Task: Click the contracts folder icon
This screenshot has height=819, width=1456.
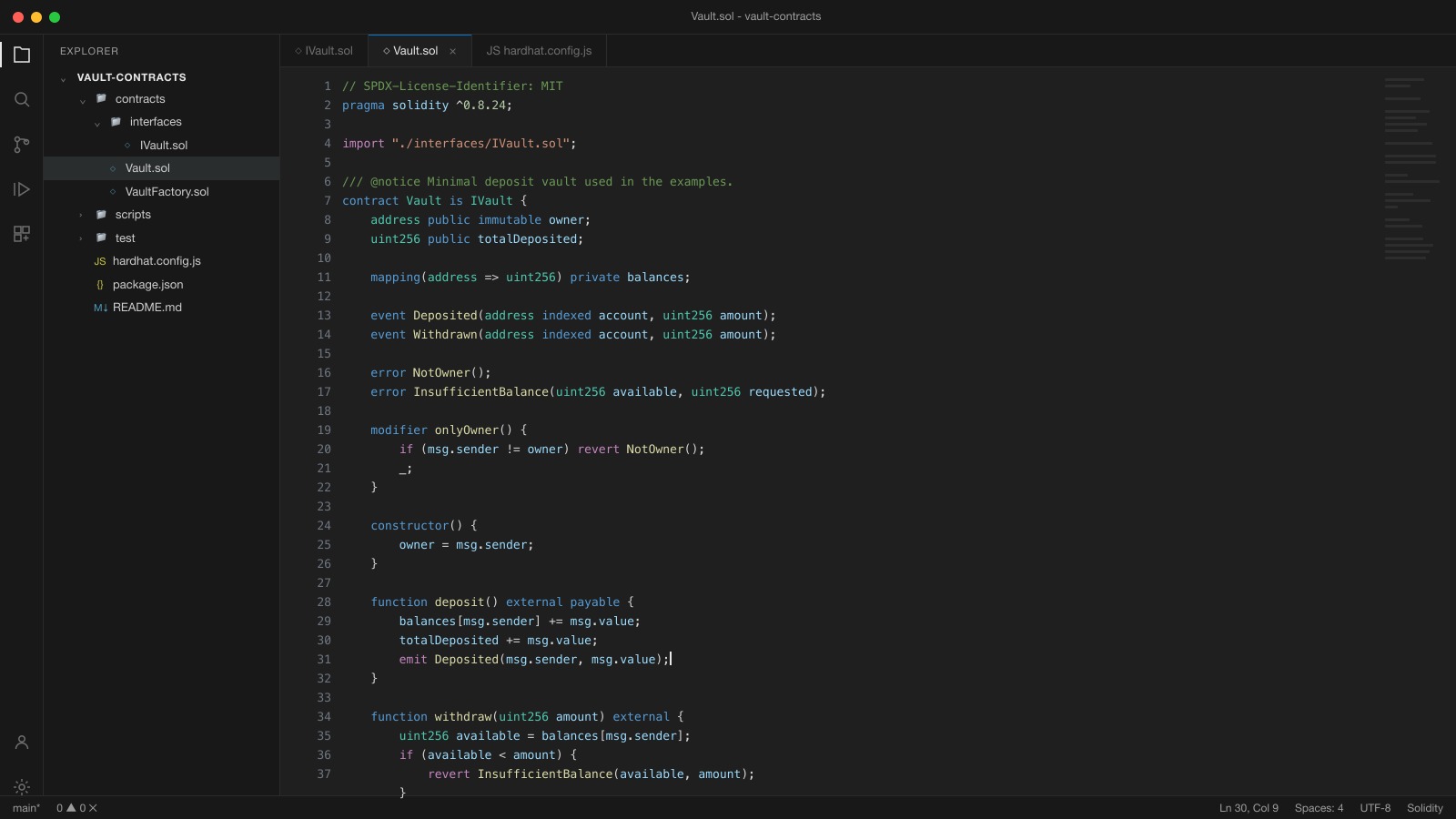Action: coord(101,98)
